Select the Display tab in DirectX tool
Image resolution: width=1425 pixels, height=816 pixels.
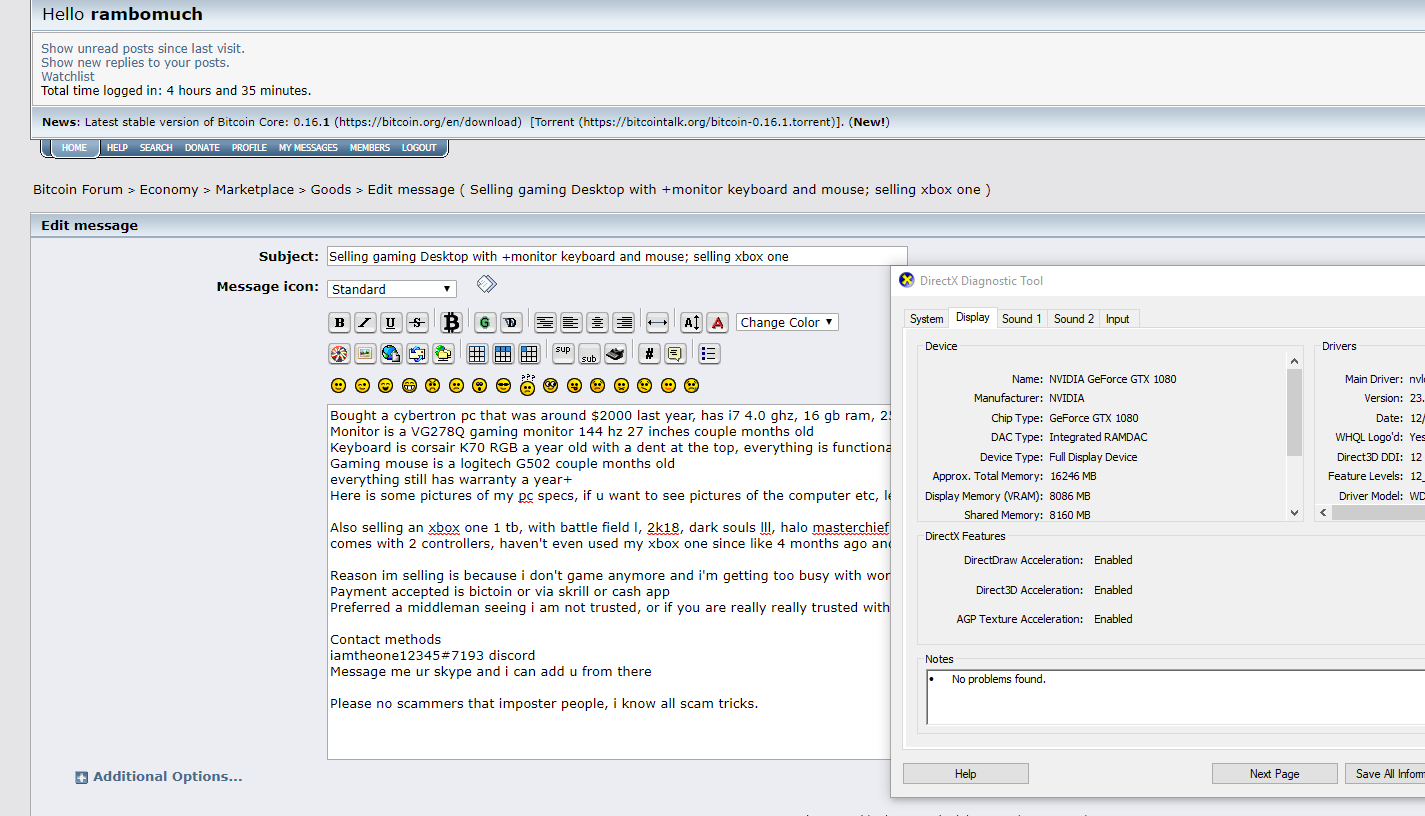point(972,317)
